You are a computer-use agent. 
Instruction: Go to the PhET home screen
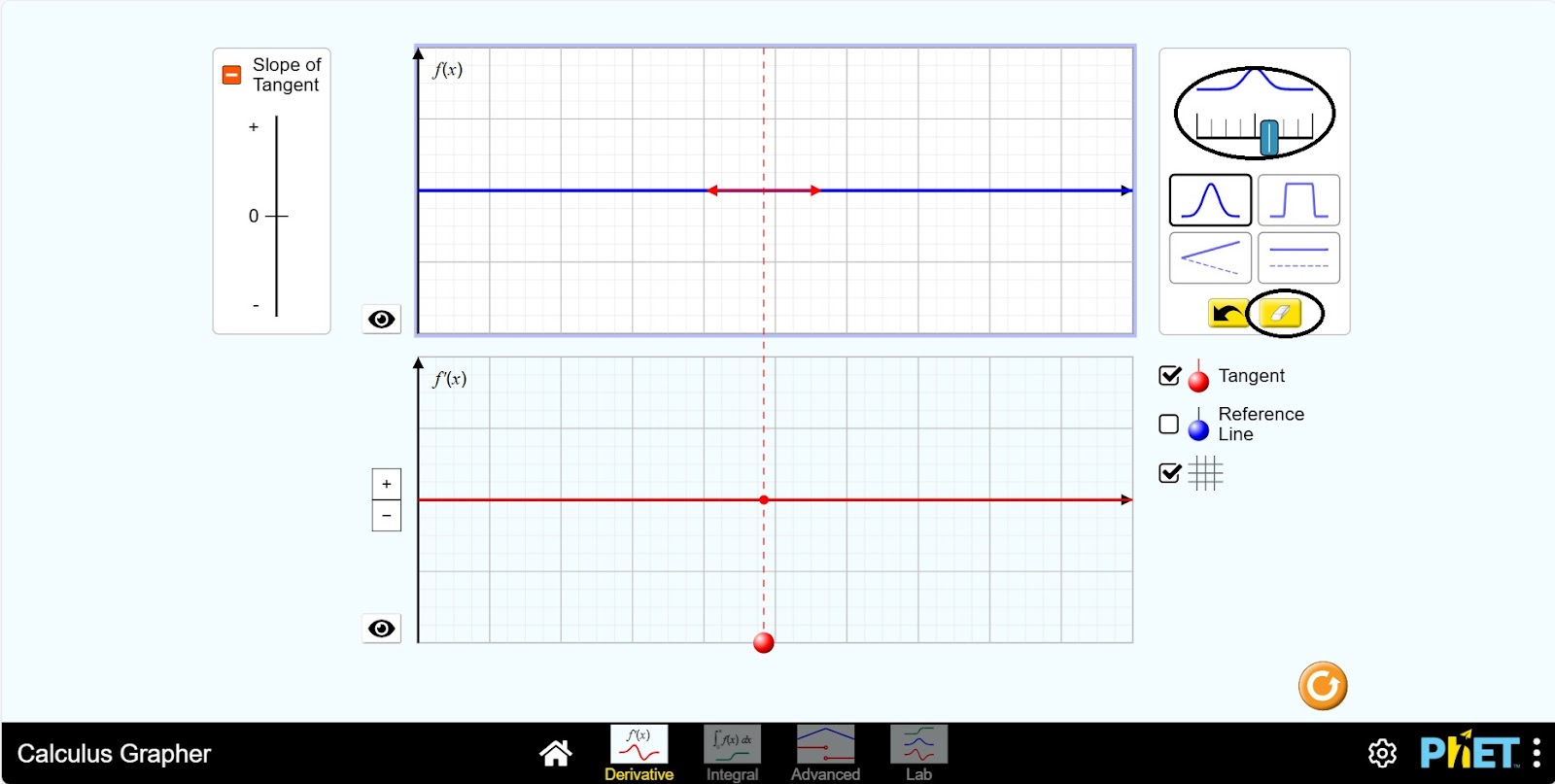pos(556,753)
